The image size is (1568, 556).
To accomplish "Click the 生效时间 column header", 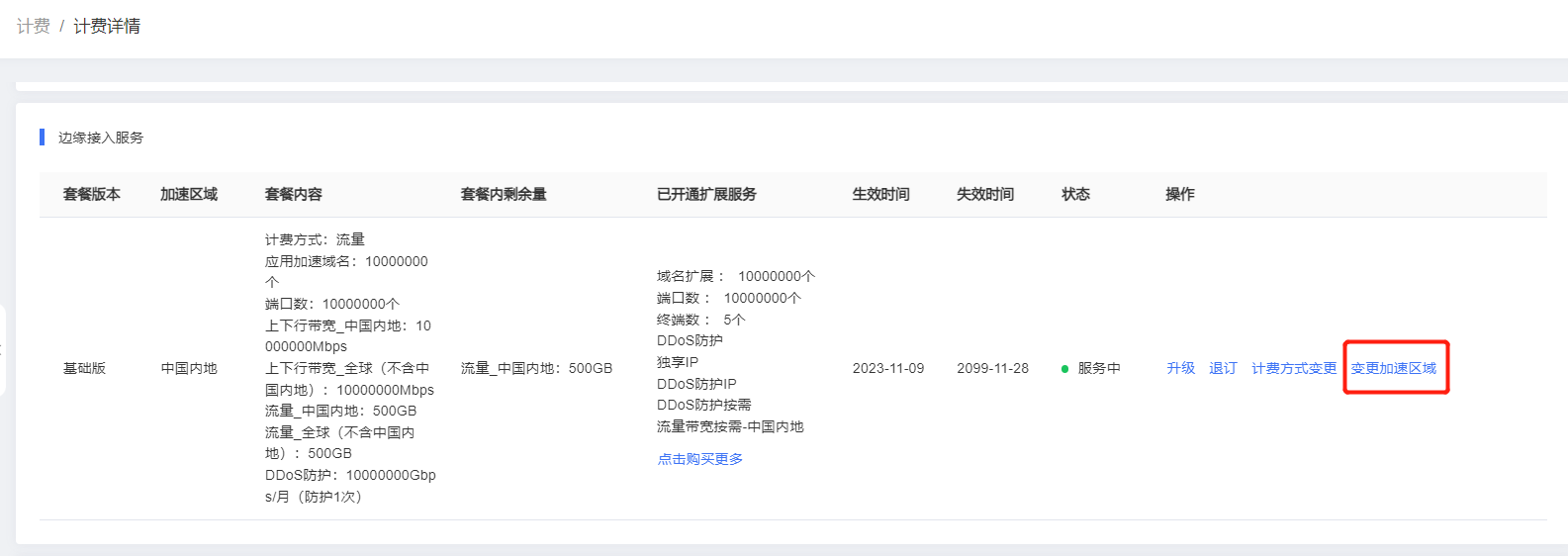I will [x=881, y=194].
